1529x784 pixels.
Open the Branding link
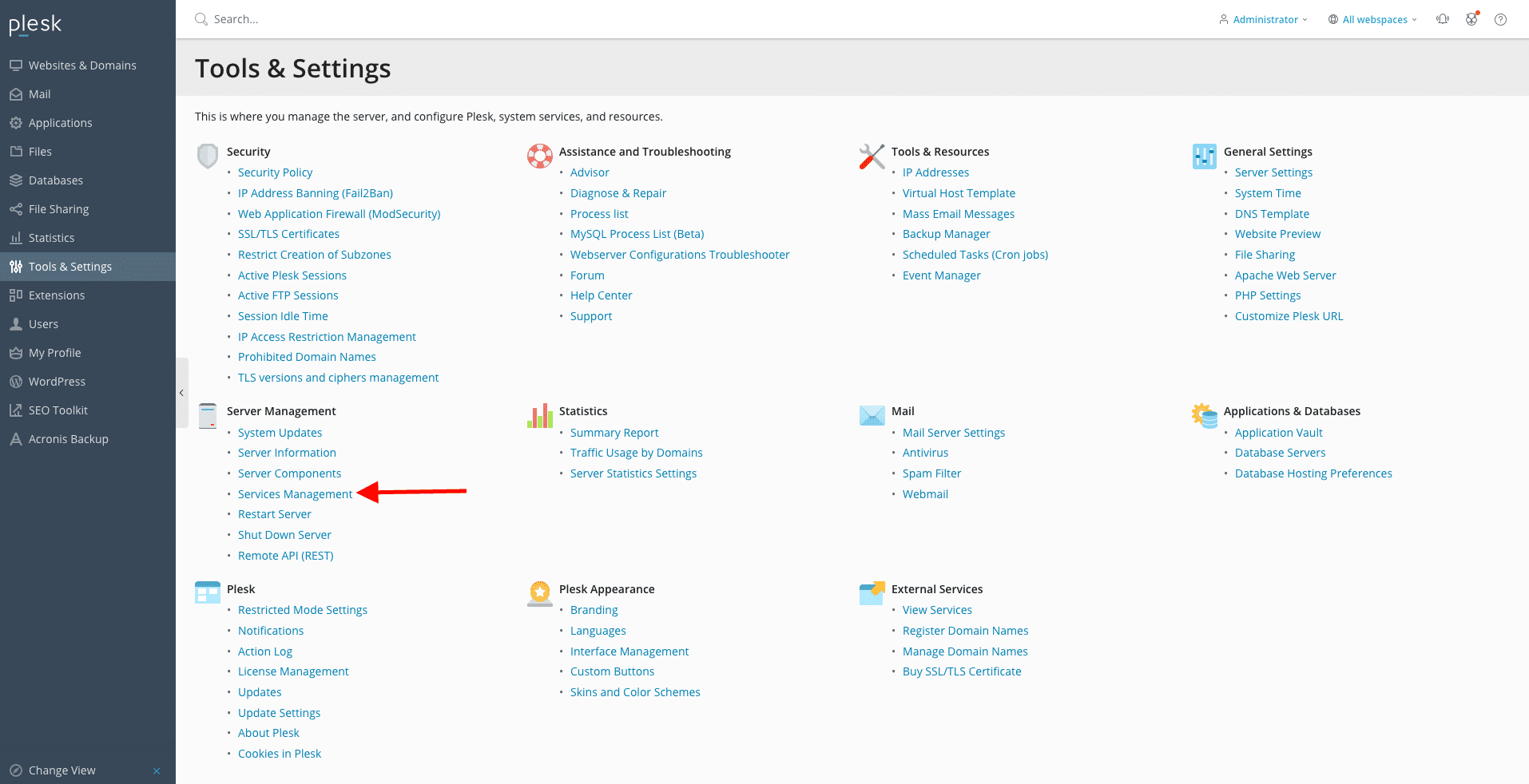[594, 610]
